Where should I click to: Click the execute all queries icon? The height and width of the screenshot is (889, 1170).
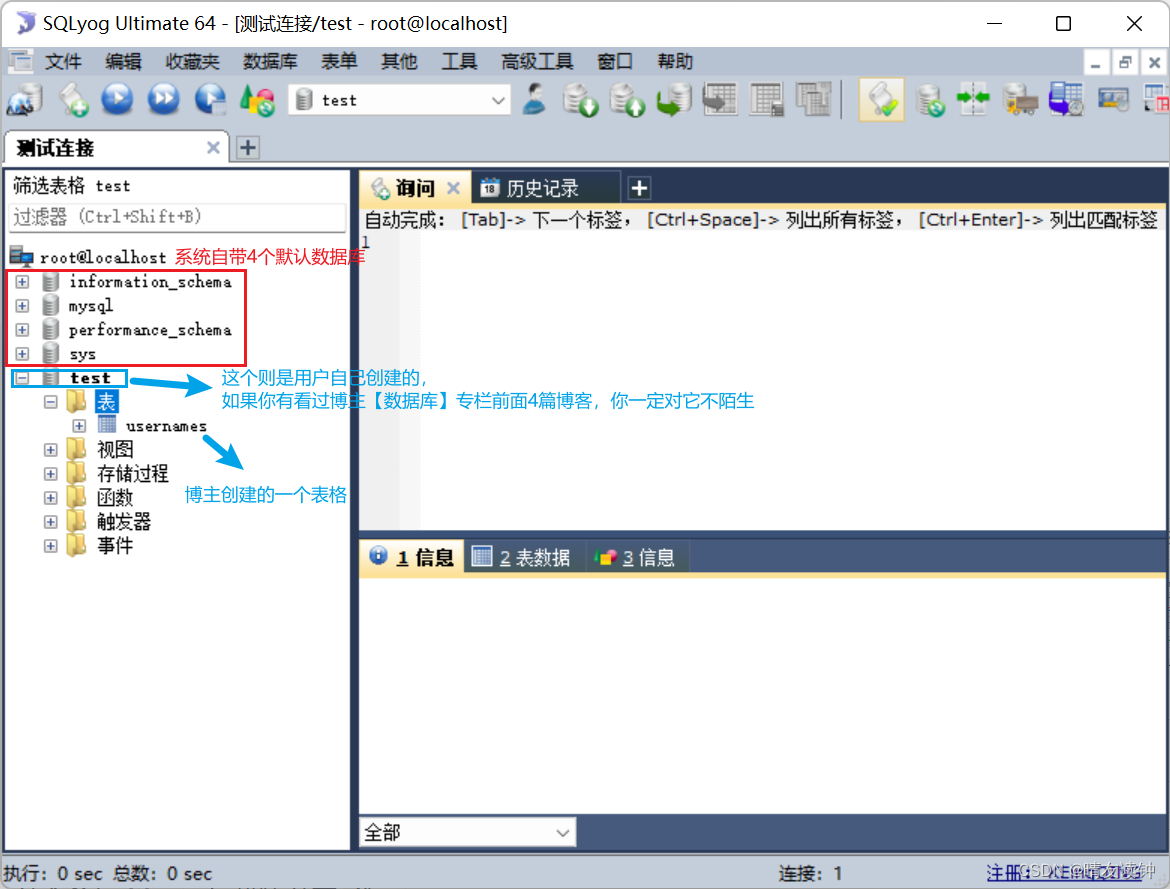coord(163,99)
